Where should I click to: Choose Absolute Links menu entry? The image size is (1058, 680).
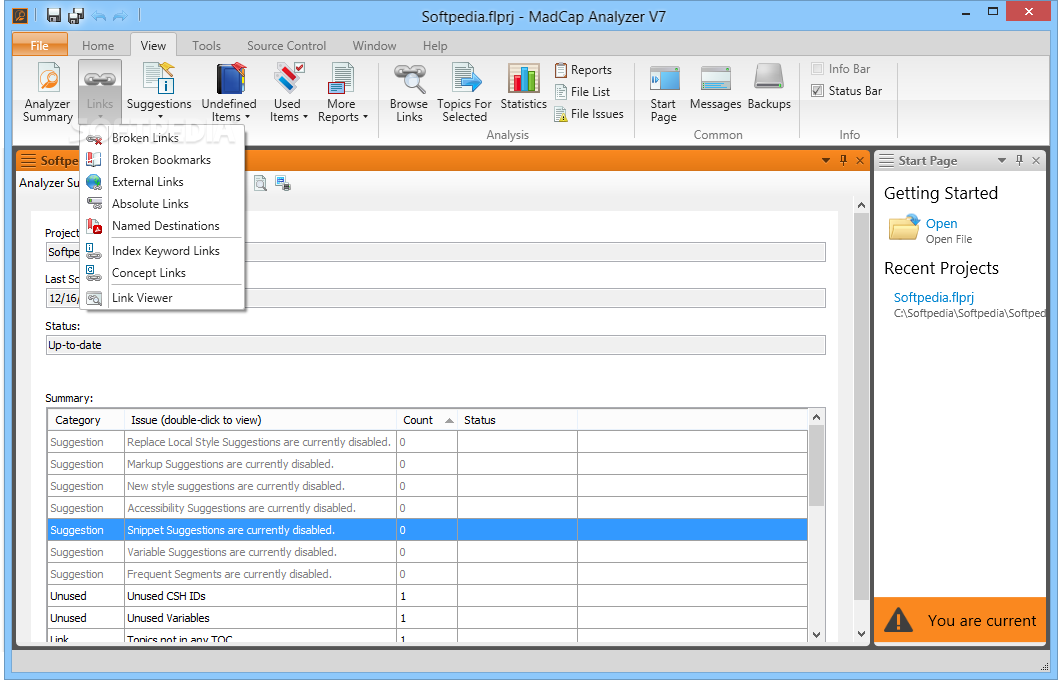pyautogui.click(x=162, y=204)
